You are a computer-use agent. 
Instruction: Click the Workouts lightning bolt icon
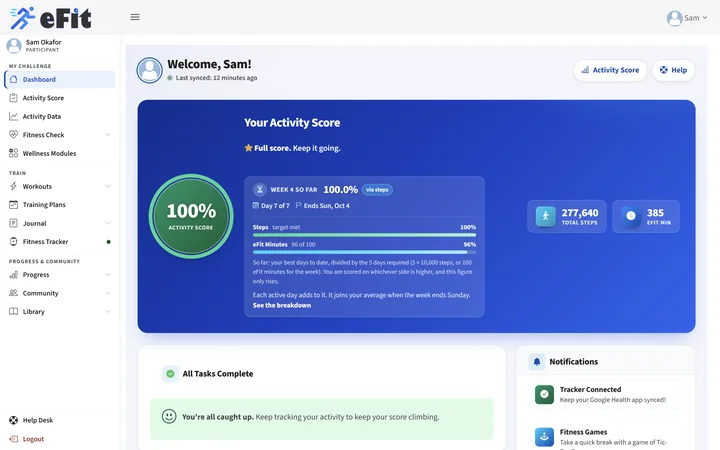pyautogui.click(x=14, y=186)
